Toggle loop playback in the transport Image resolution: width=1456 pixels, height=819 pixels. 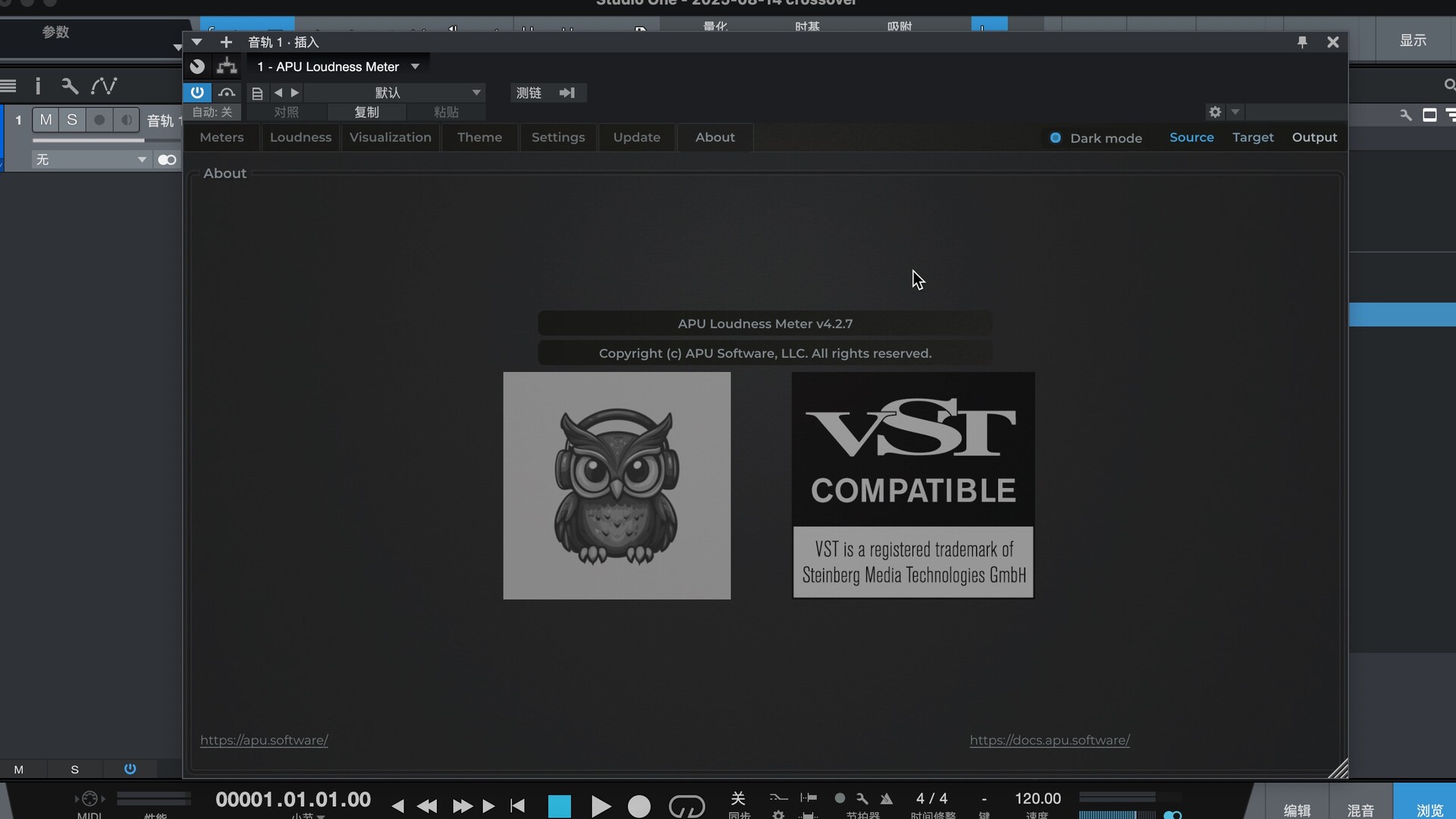[686, 806]
